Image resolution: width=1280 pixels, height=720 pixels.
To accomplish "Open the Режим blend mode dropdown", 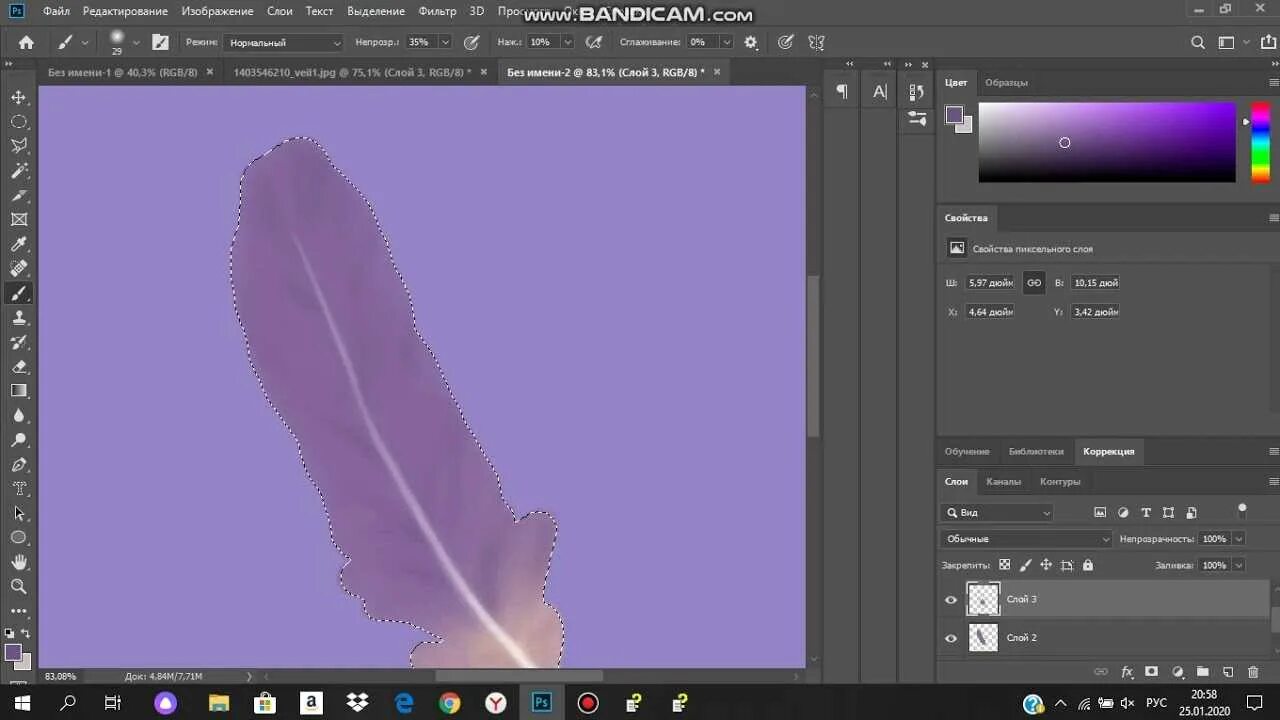I will pyautogui.click(x=283, y=42).
